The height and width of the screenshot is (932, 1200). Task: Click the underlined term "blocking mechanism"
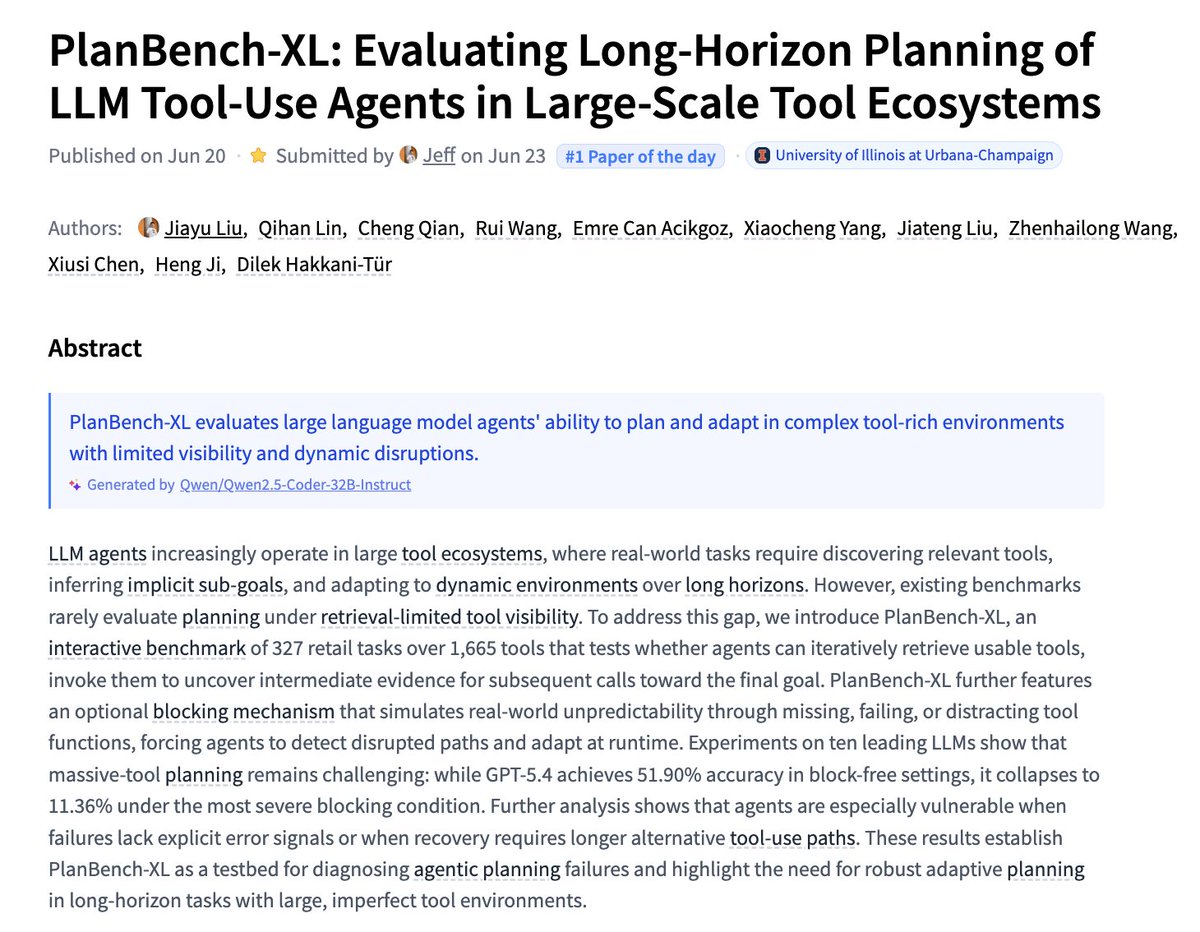[x=244, y=711]
